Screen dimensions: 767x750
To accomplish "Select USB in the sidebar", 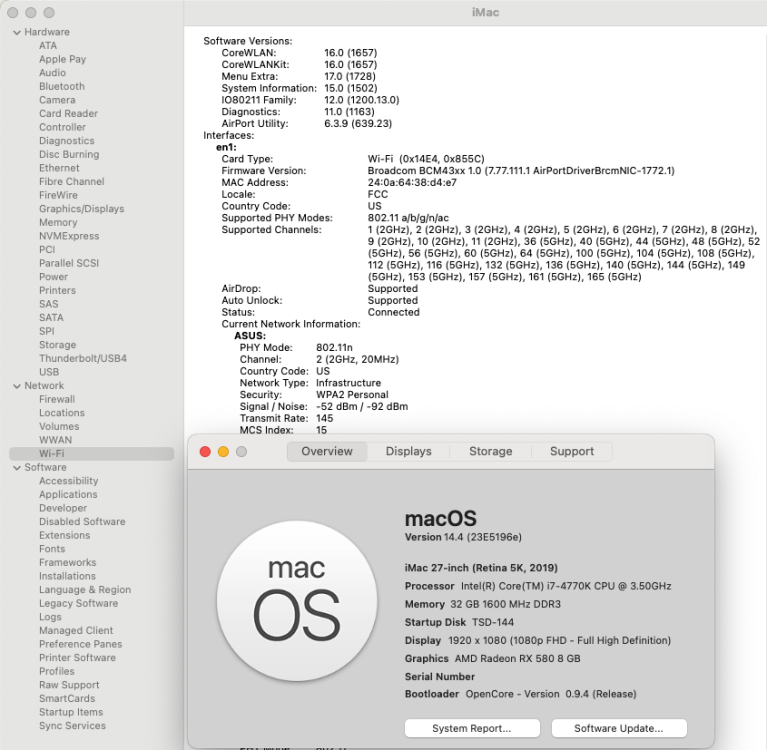I will [x=49, y=372].
